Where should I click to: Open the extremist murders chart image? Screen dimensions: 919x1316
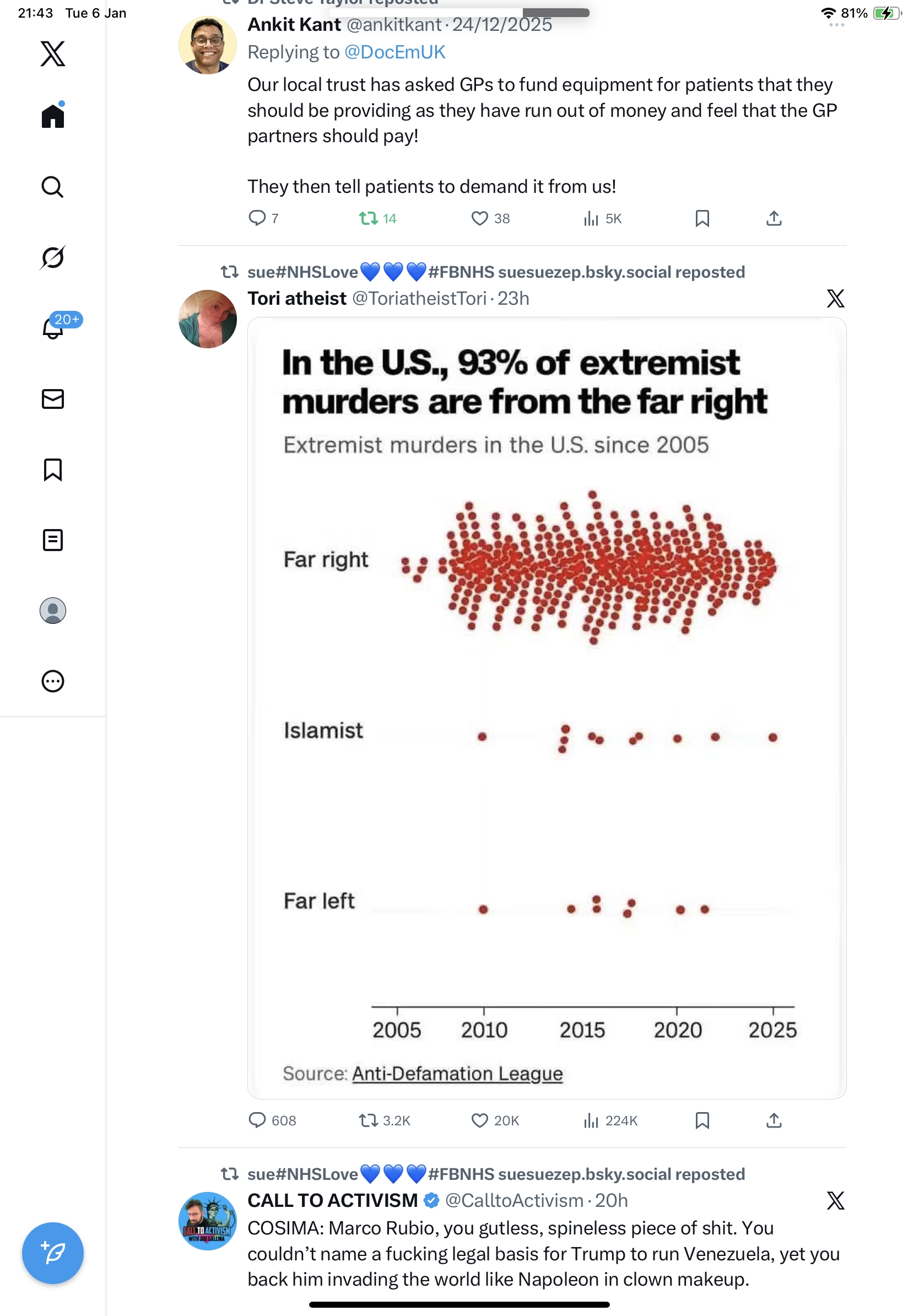[547, 708]
